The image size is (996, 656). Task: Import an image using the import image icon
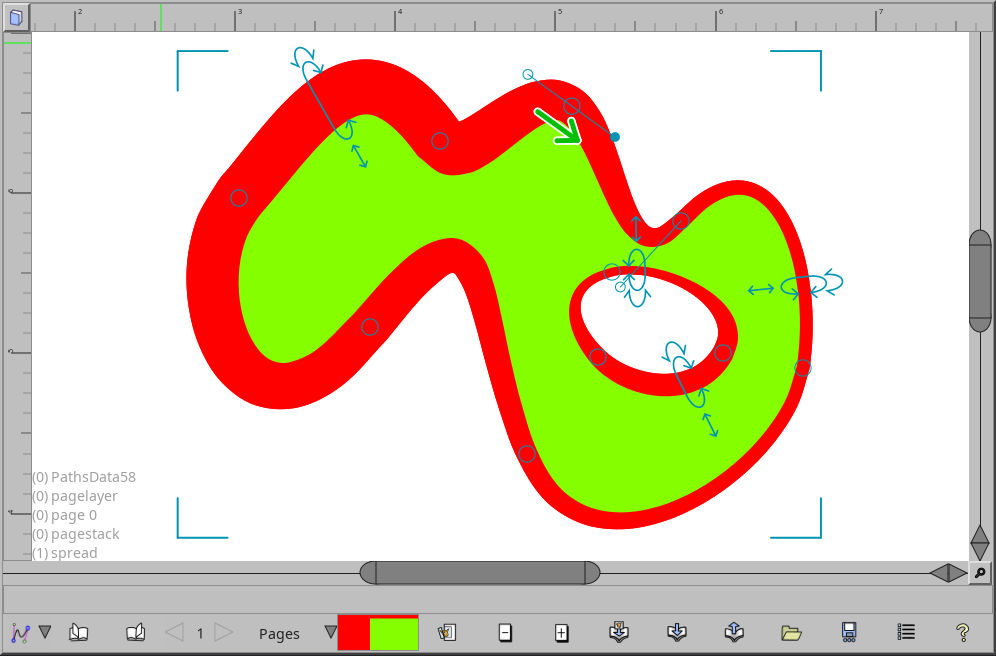[618, 632]
